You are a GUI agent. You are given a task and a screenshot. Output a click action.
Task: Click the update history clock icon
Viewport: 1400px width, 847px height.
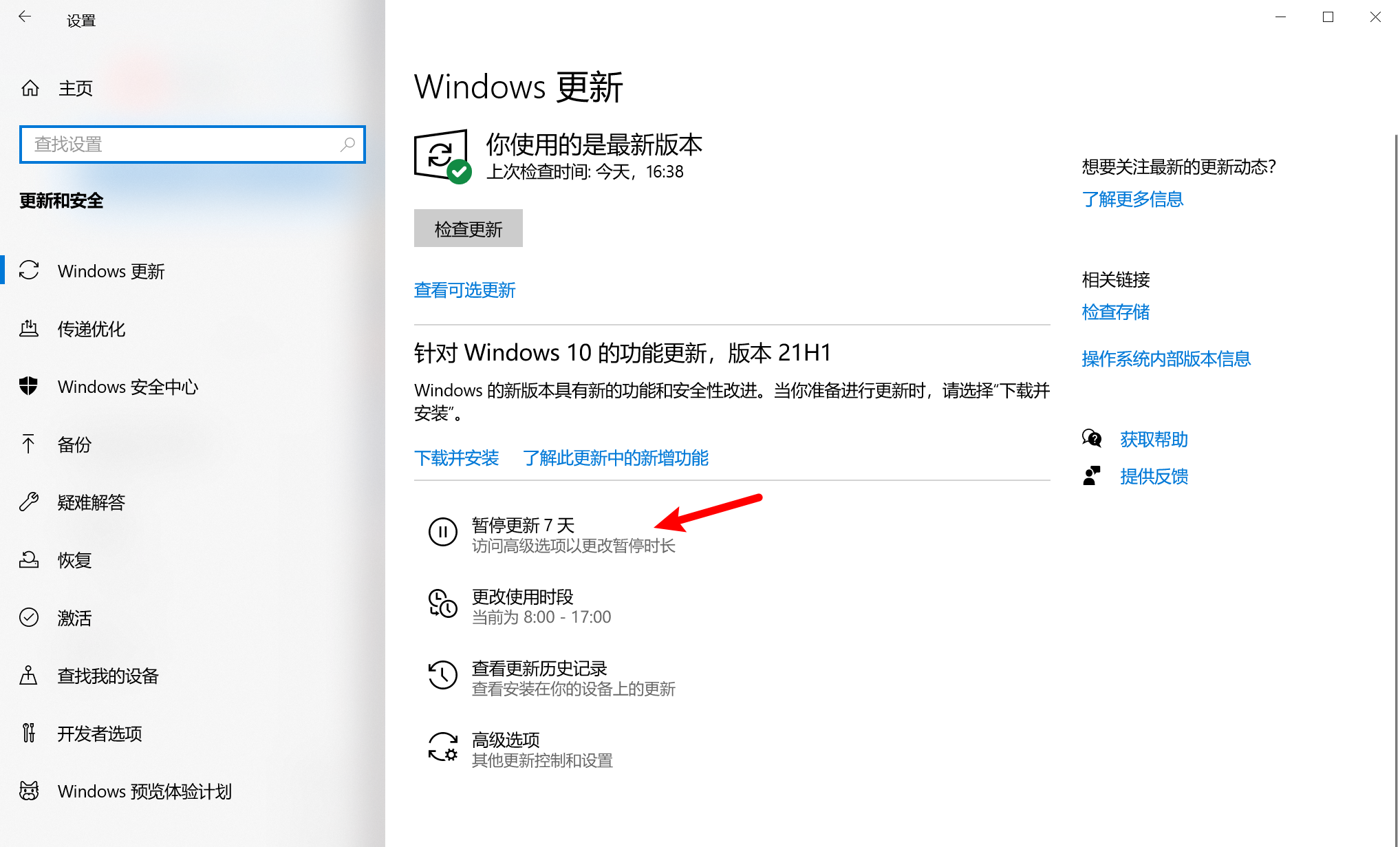pos(443,675)
